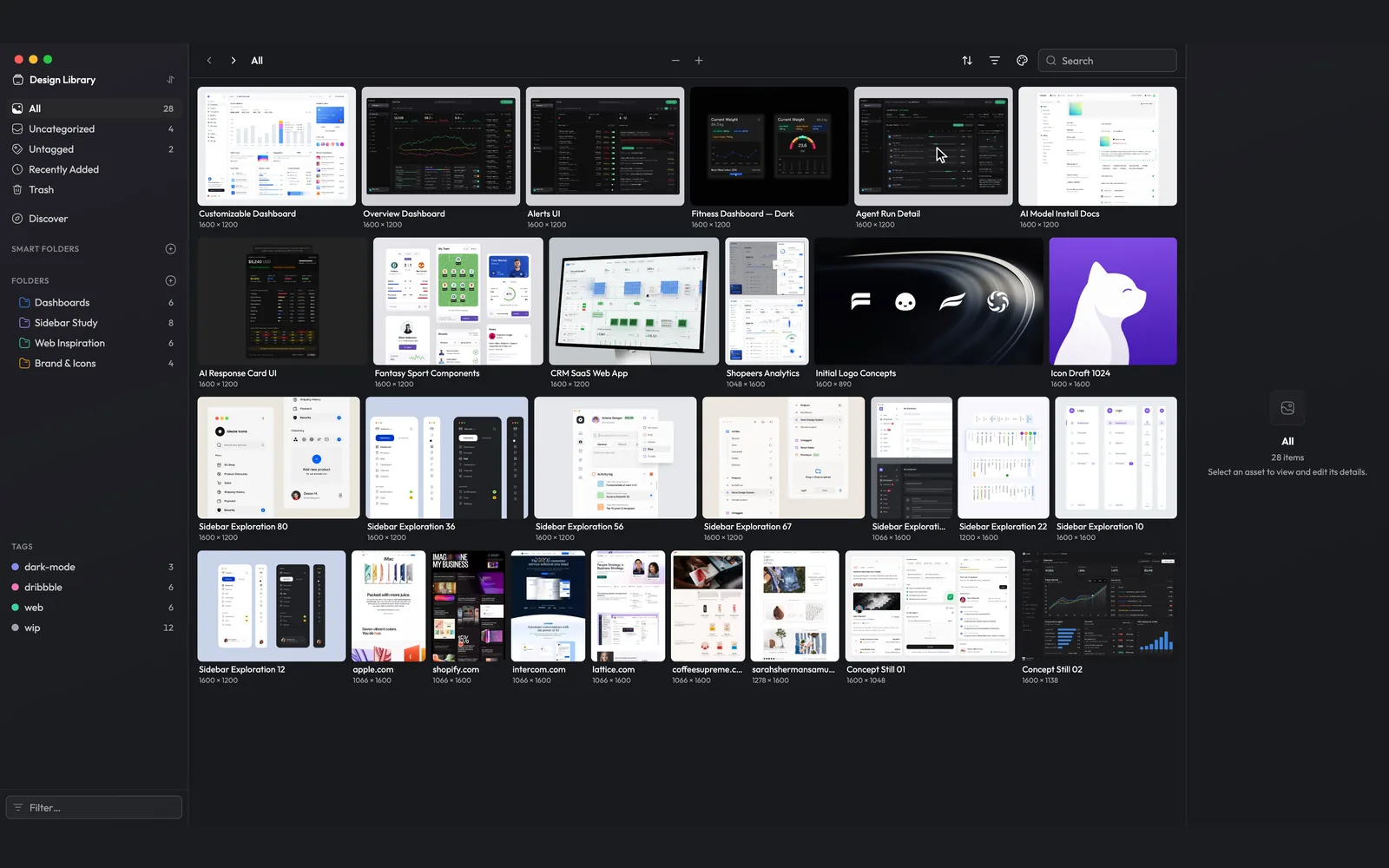Select the Initial Logo Concepts thumbnail
Image resolution: width=1389 pixels, height=868 pixels.
point(929,301)
